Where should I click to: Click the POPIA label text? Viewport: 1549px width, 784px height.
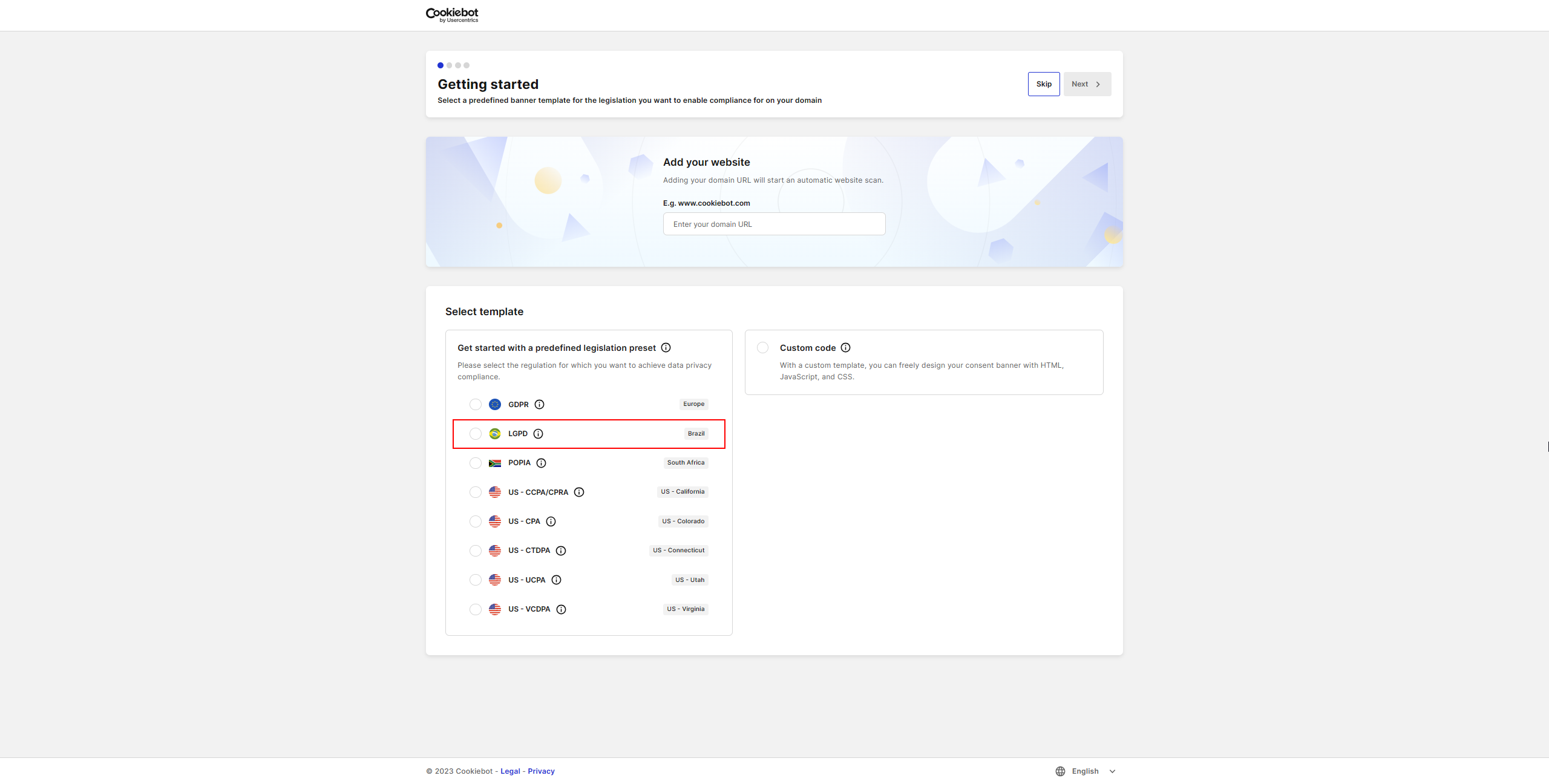[519, 463]
